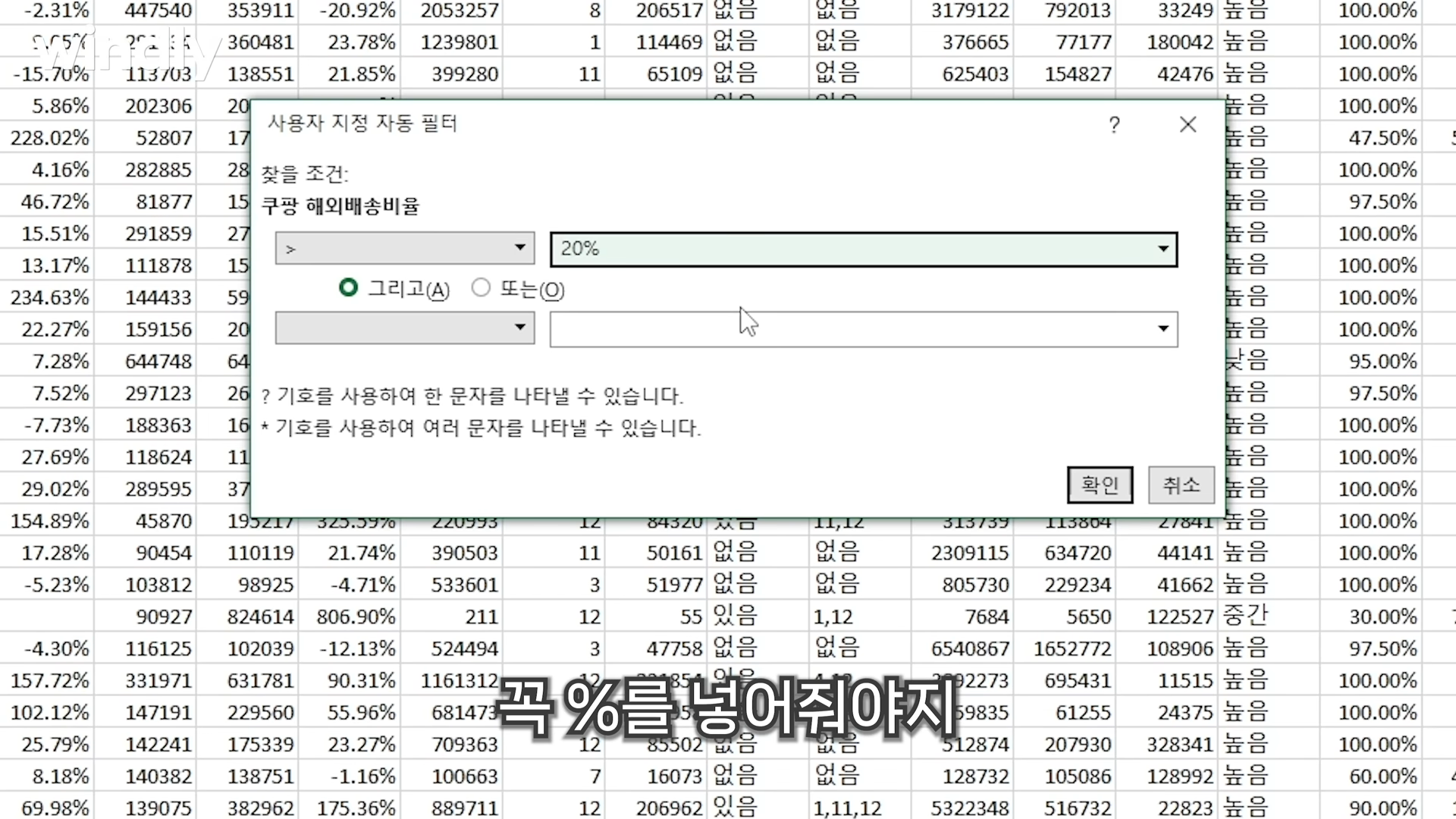Viewport: 1456px width, 819px height.
Task: Close the custom autofilter dialog
Action: click(1188, 124)
